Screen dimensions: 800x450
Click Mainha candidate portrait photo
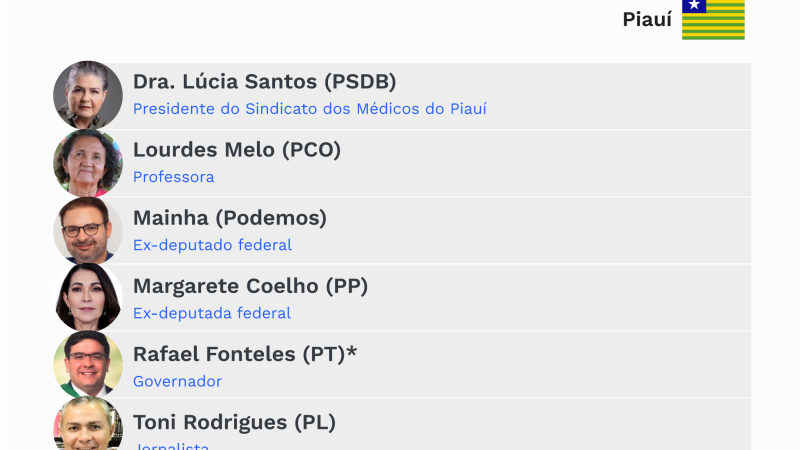point(88,230)
